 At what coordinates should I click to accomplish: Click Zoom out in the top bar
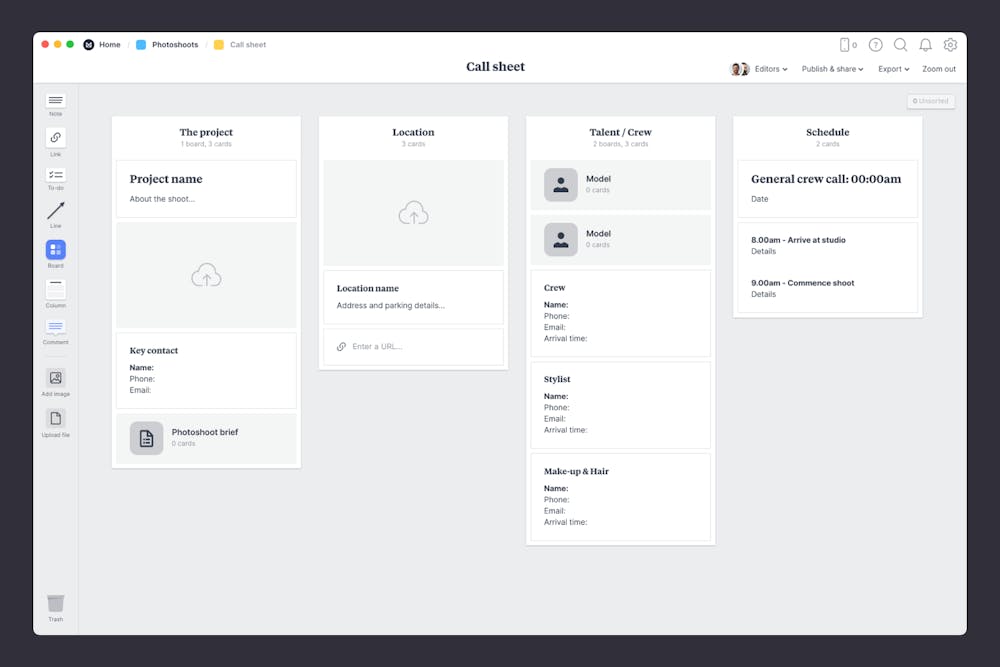[x=939, y=69]
